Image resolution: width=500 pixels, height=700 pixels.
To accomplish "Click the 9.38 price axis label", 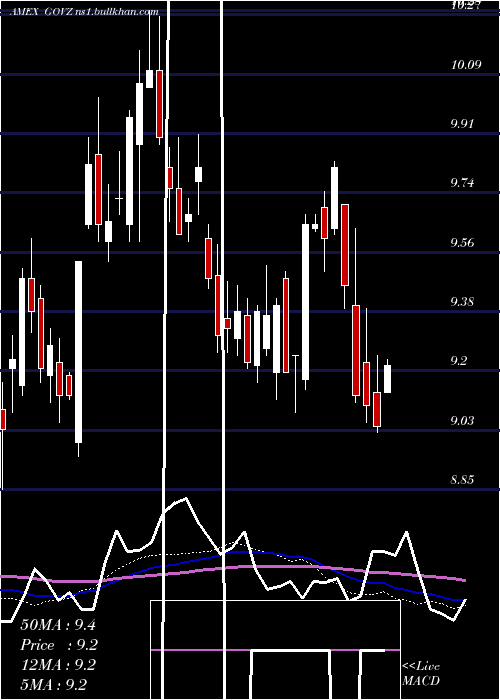I will [462, 301].
